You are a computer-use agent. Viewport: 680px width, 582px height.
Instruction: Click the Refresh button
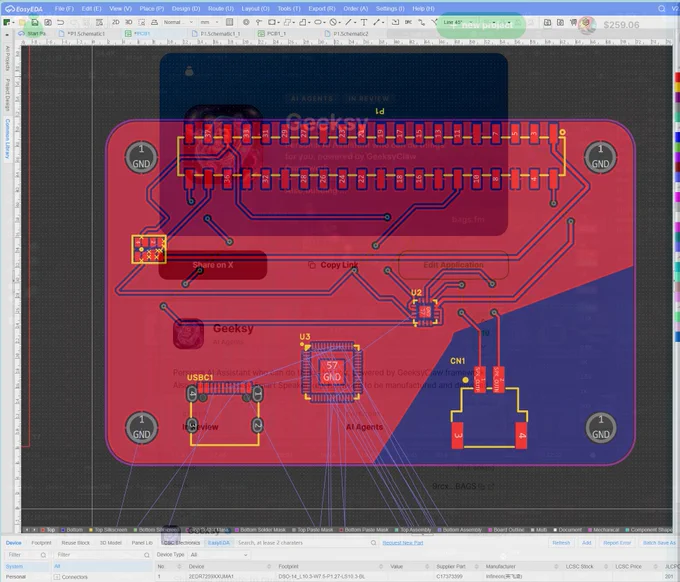[561, 543]
